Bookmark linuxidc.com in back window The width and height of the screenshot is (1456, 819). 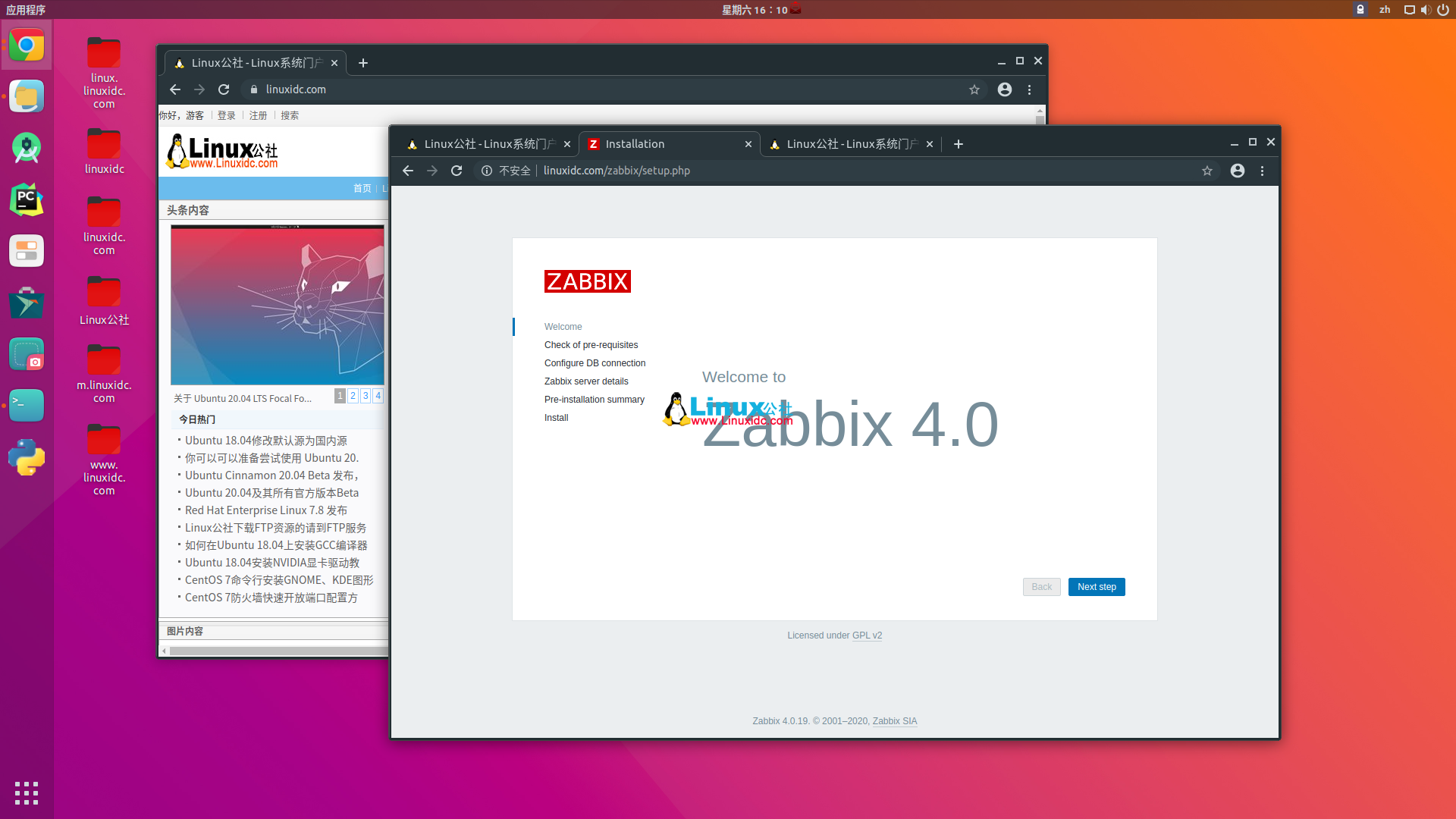(x=974, y=89)
